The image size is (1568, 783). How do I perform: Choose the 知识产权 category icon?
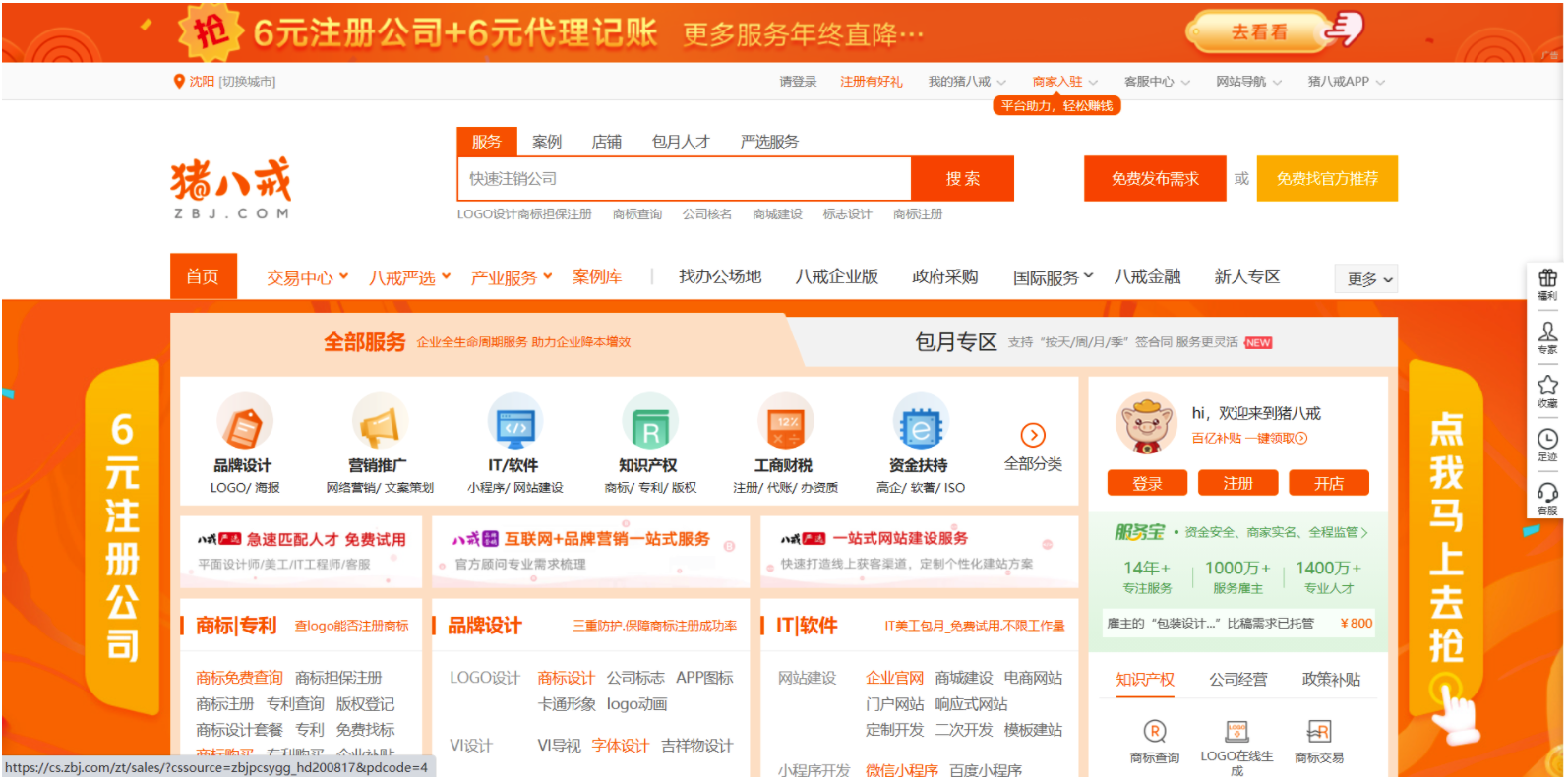(649, 423)
